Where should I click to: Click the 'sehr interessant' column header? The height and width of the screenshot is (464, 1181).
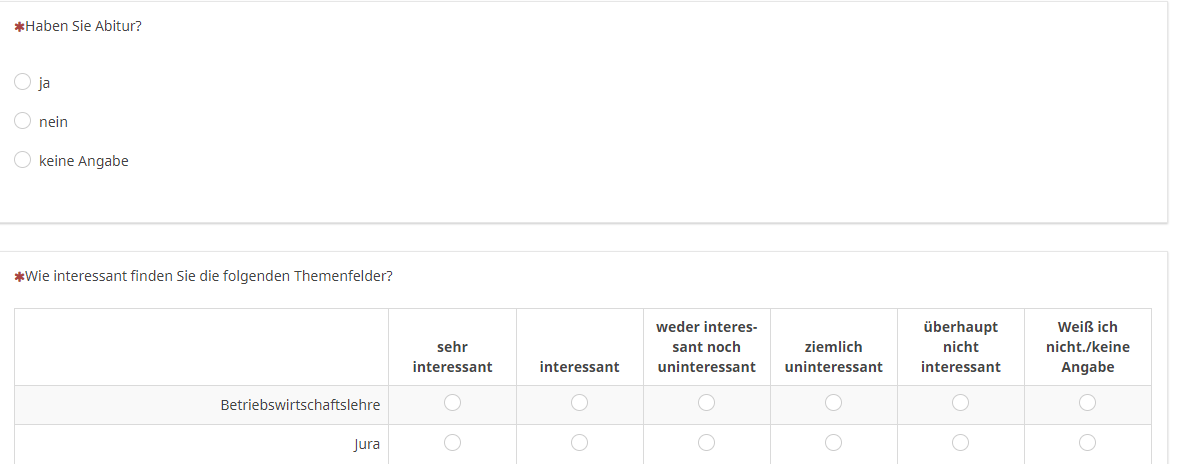(452, 357)
